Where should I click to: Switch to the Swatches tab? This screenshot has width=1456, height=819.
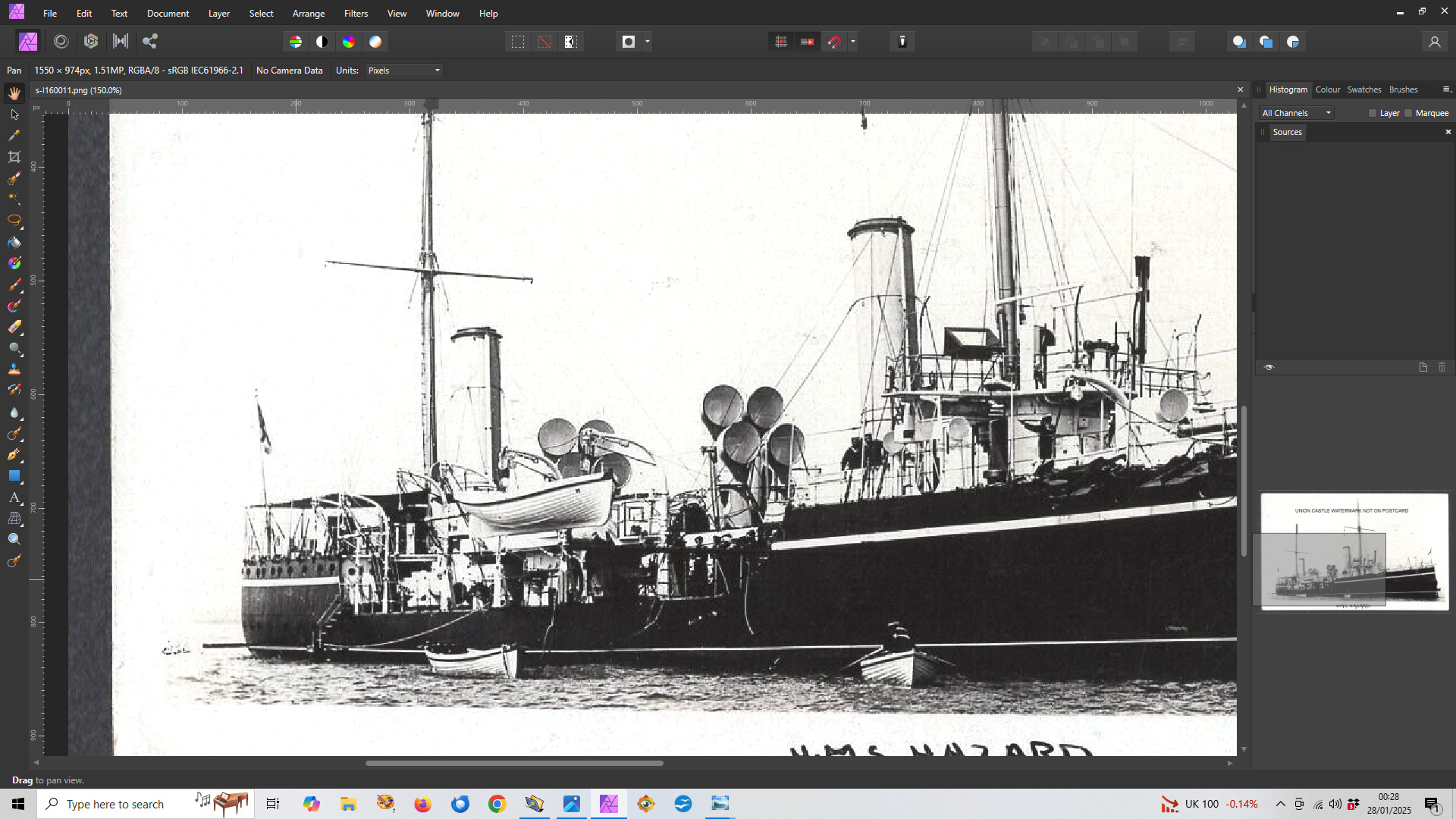[x=1363, y=89]
